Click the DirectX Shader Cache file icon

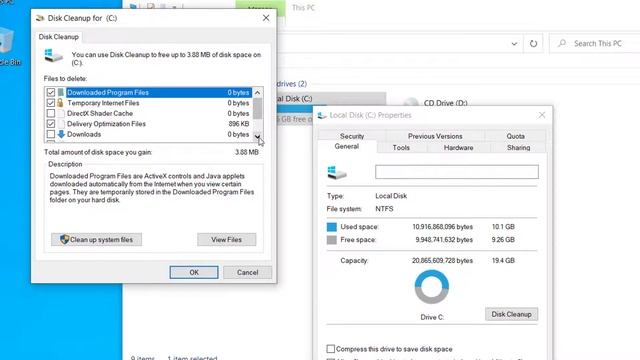pos(61,113)
